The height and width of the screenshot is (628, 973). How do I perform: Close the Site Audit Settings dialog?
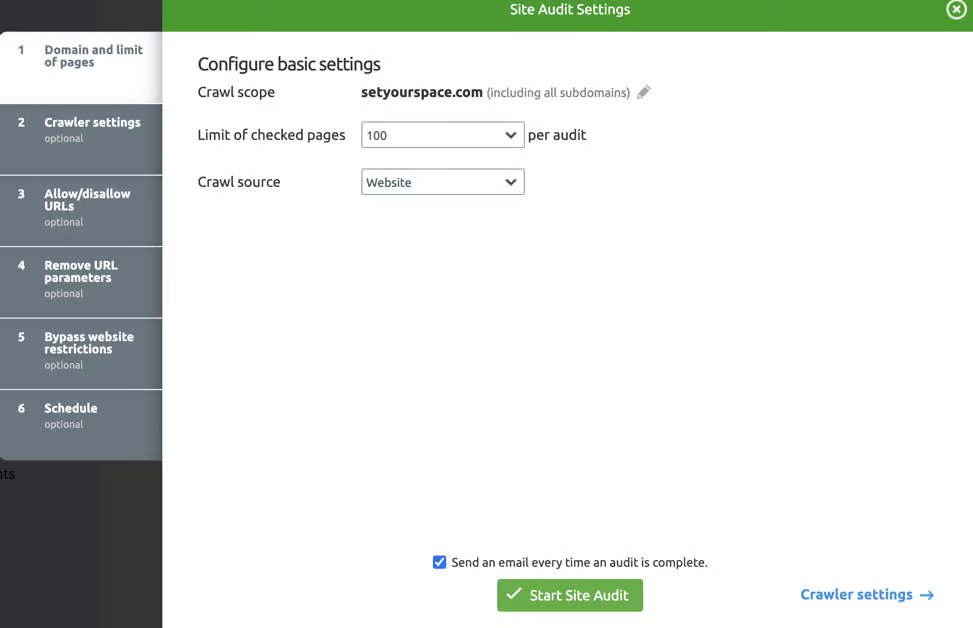[x=956, y=9]
